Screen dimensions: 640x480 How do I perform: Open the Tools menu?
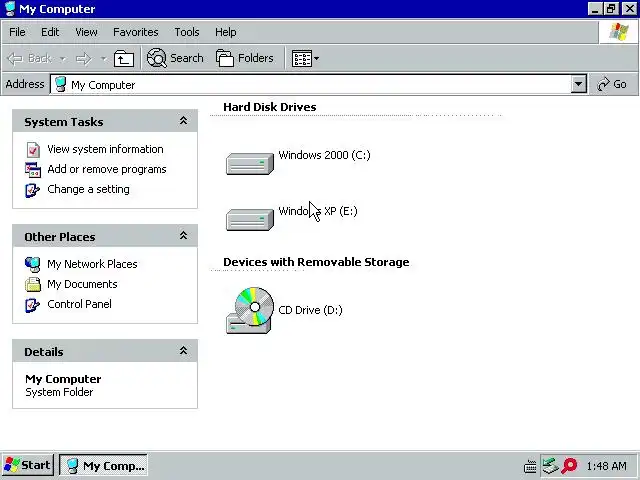click(x=187, y=32)
